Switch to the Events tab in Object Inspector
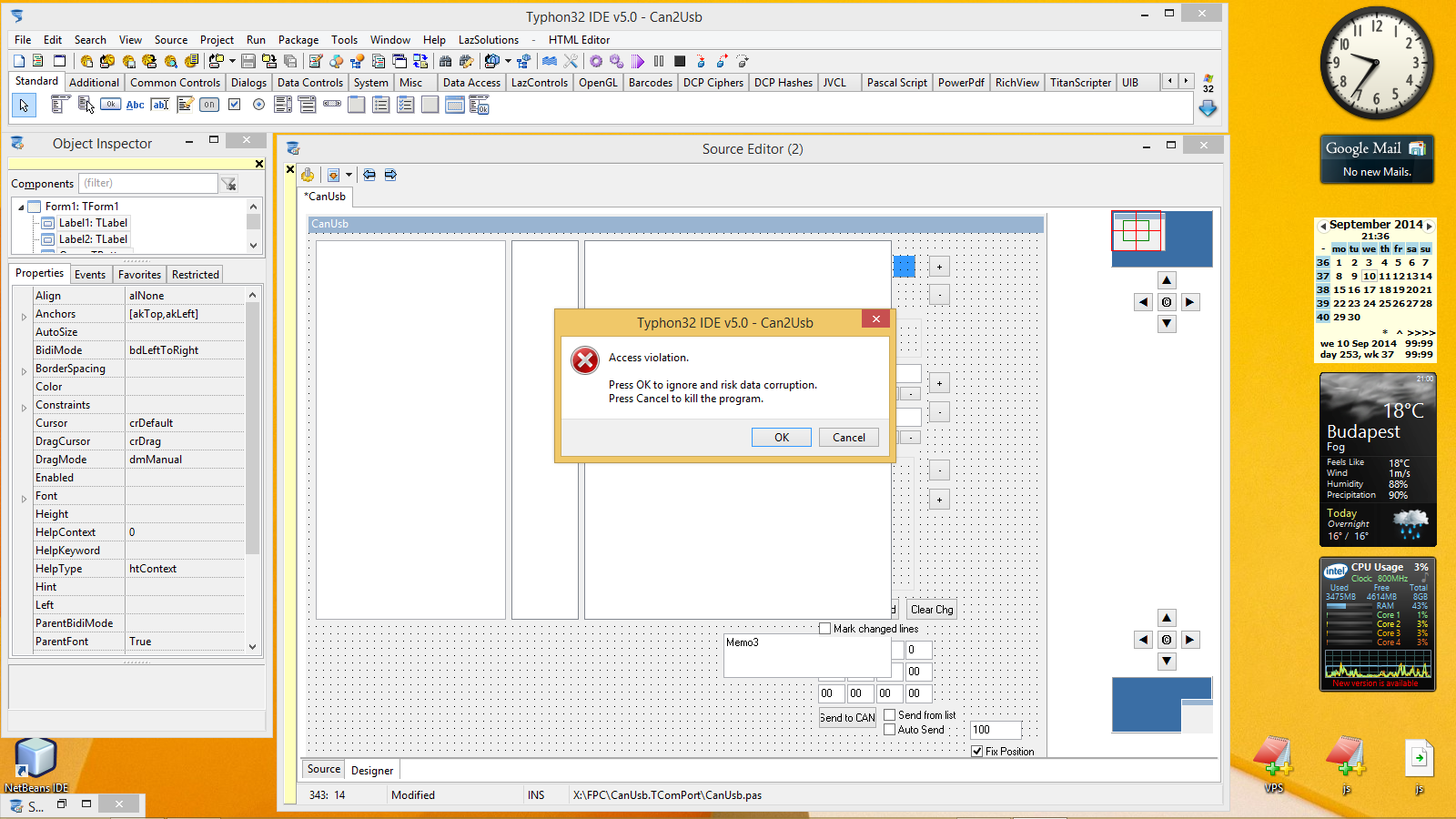The width and height of the screenshot is (1456, 819). [90, 275]
